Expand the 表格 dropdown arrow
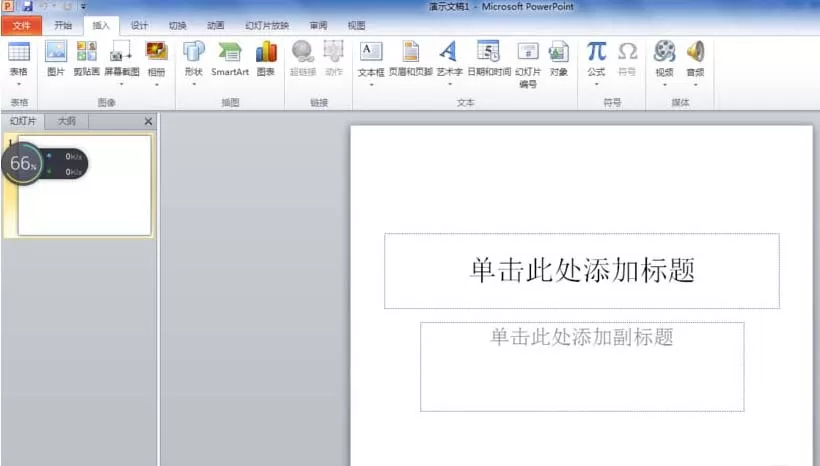Viewport: 820px width, 466px height. (19, 84)
